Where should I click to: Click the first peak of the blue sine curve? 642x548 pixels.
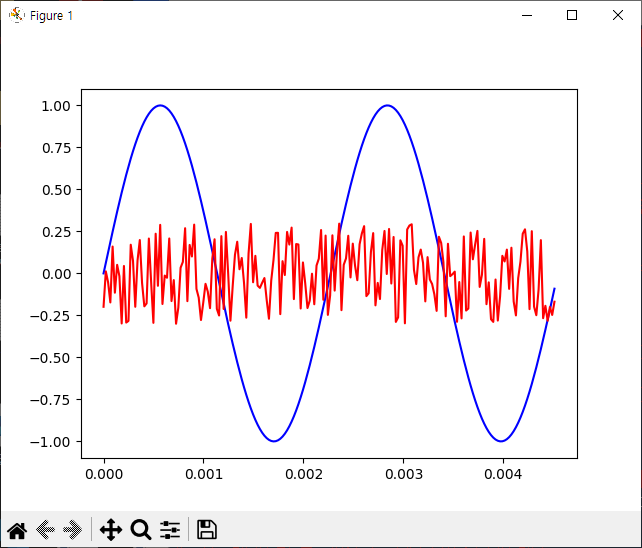tap(160, 105)
